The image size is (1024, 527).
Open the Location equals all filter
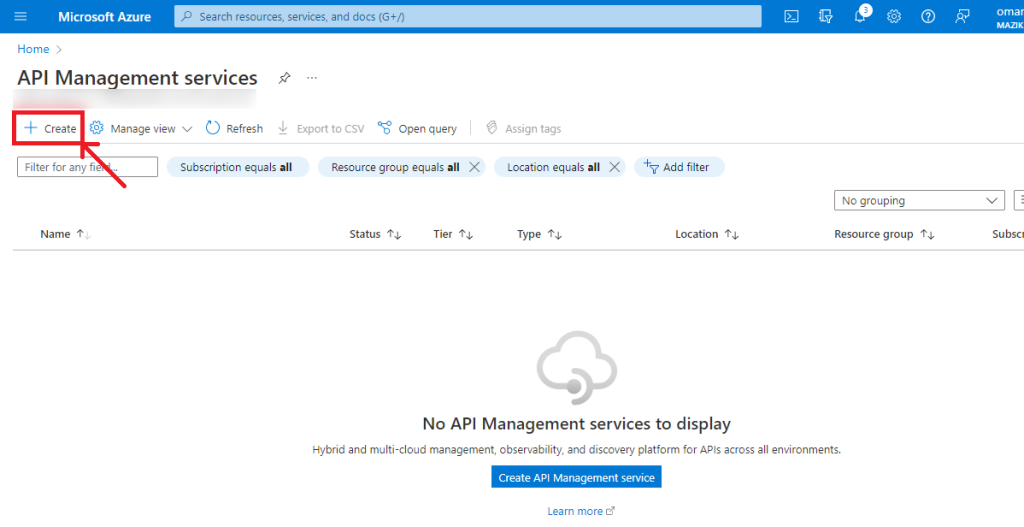[553, 167]
